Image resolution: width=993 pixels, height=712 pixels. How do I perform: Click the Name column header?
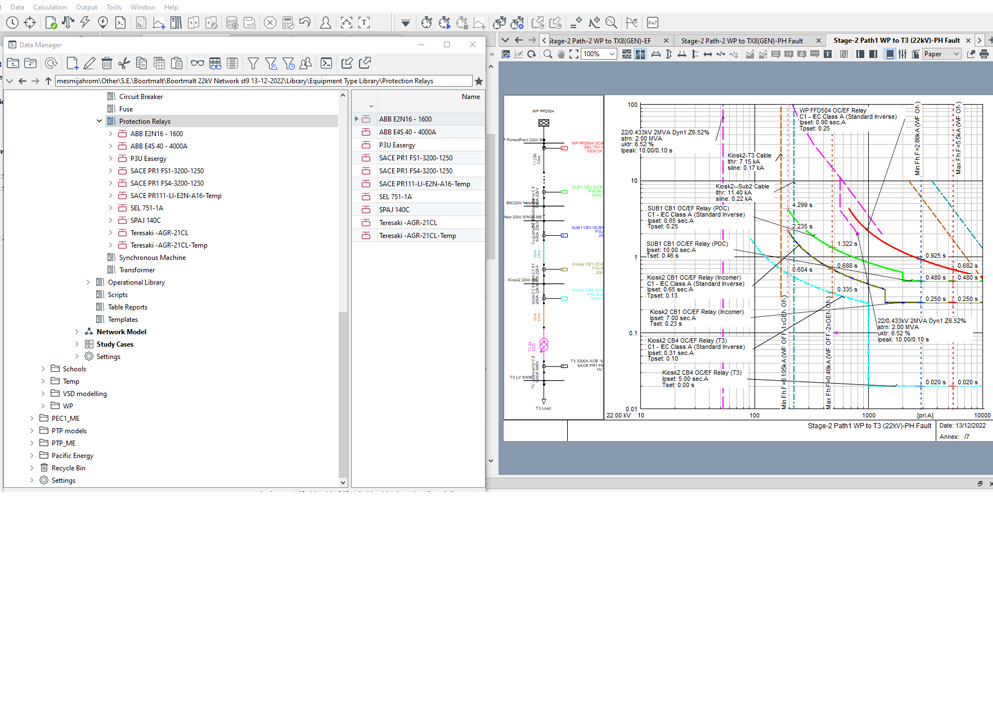tap(470, 97)
